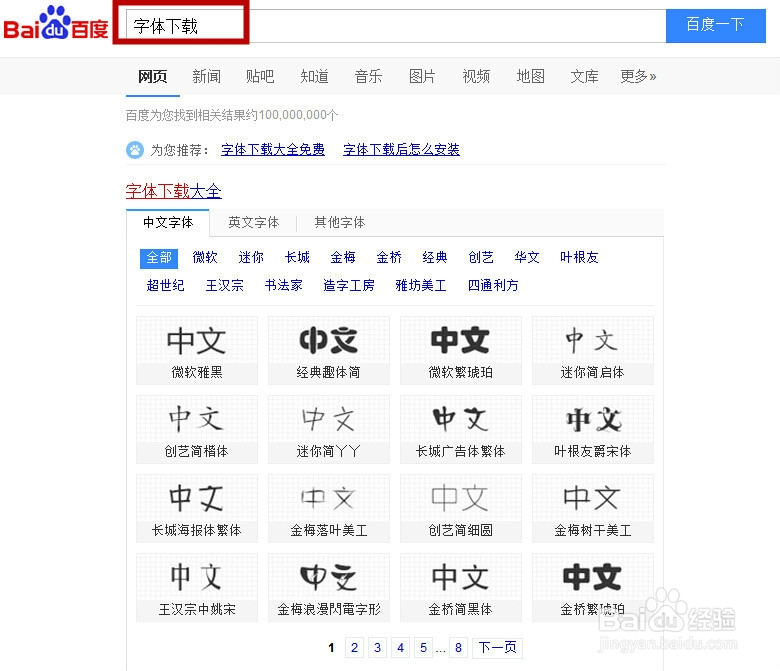Viewport: 780px width, 671px height.
Task: Filter fonts by 金桥
Action: (389, 257)
